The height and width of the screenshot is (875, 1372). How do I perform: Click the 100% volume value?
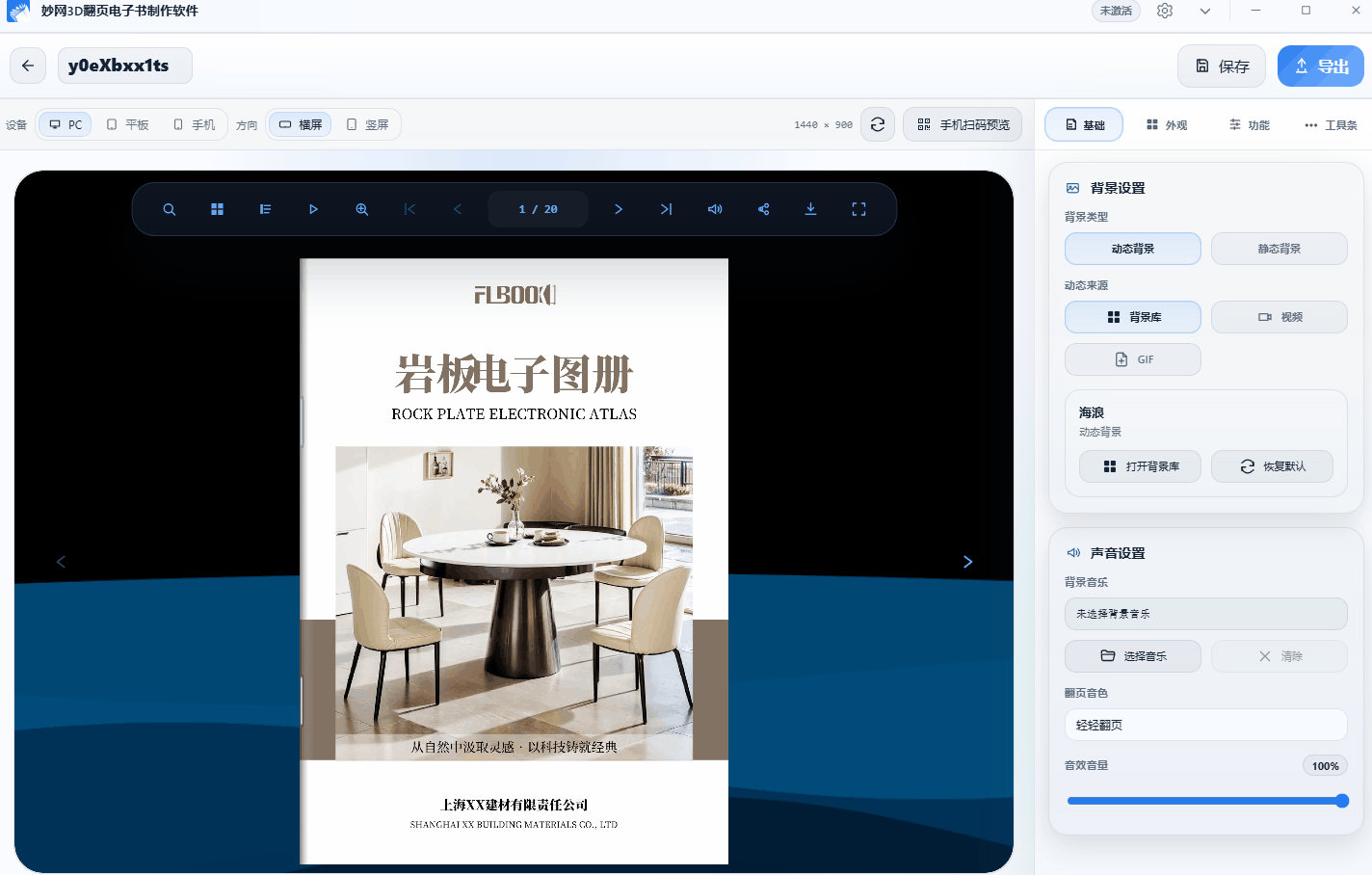point(1325,766)
